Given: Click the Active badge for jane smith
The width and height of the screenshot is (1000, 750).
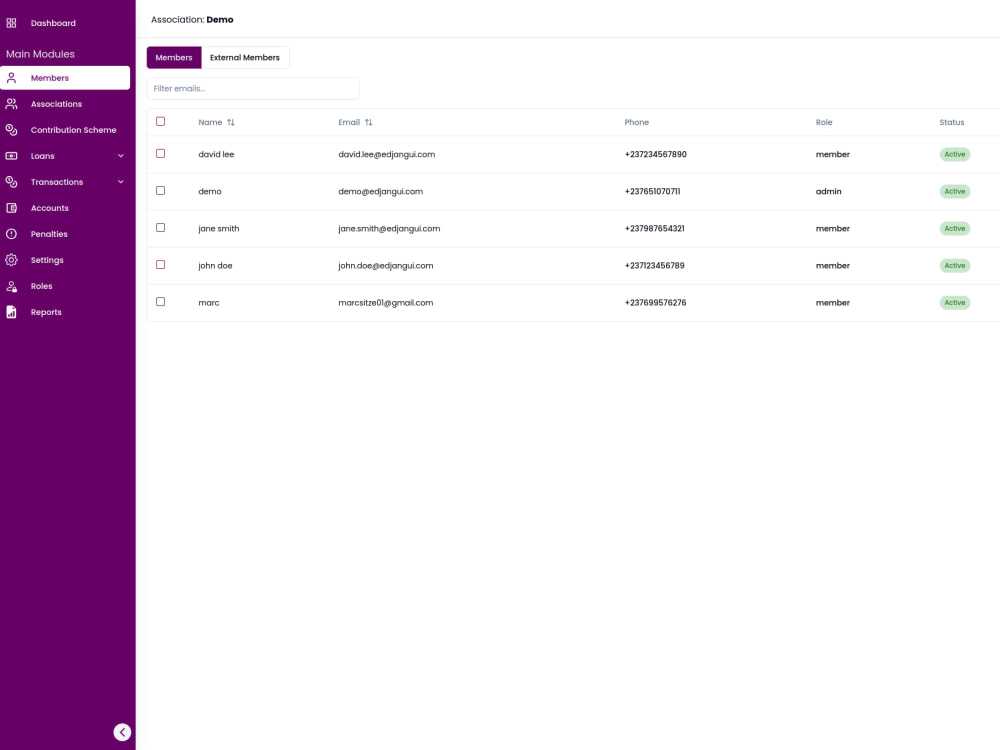Looking at the screenshot, I should [954, 228].
